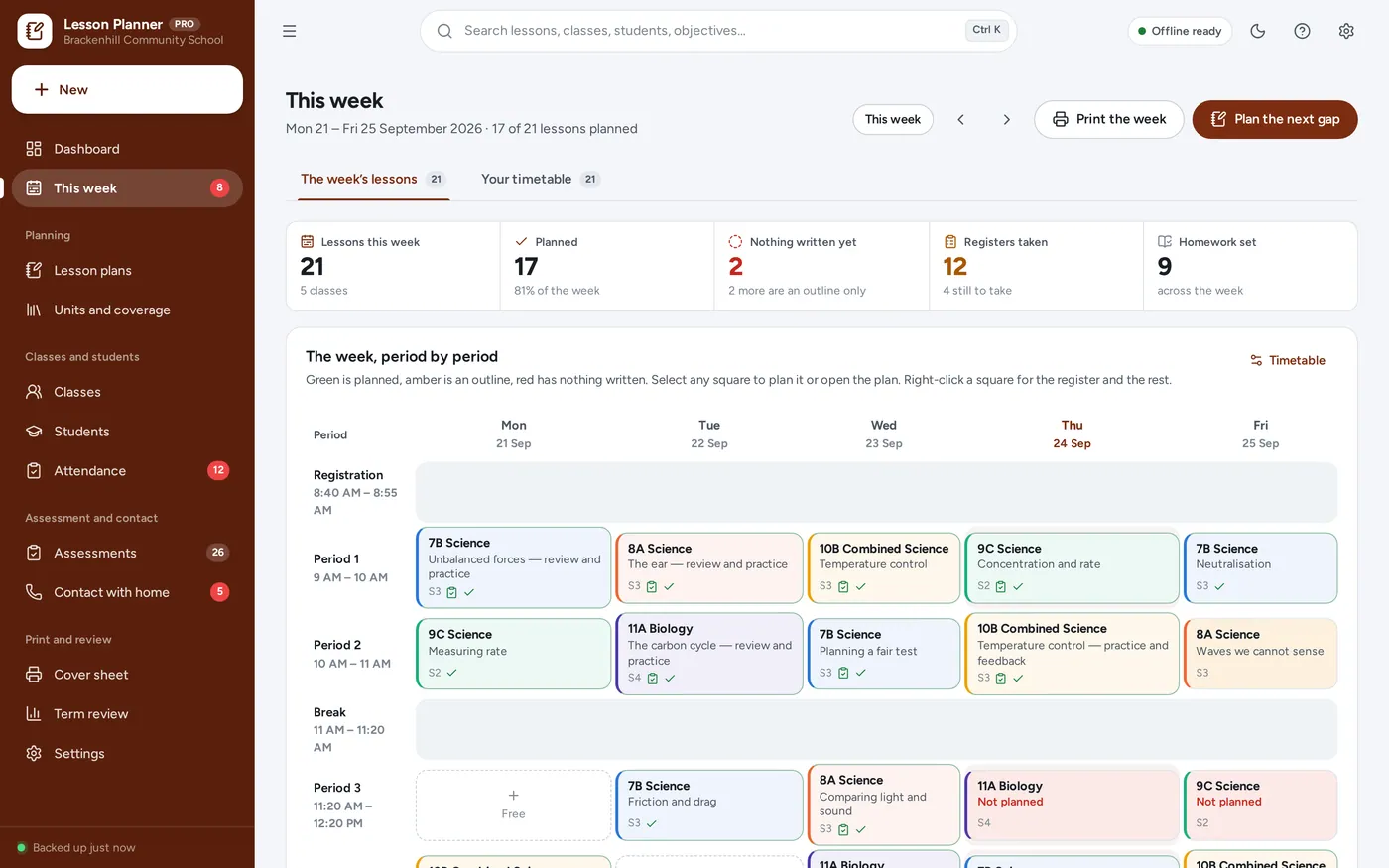
Task: Go to Classes in the sidebar
Action: [x=127, y=392]
